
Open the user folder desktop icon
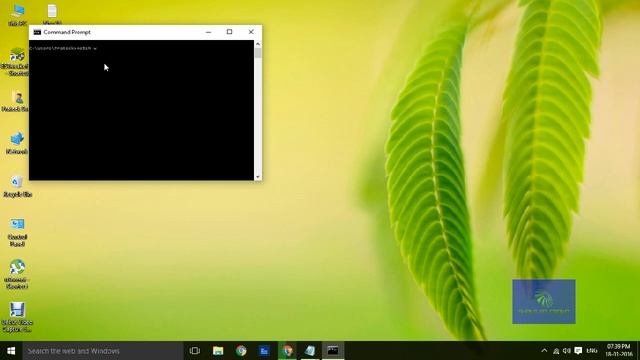tap(17, 101)
